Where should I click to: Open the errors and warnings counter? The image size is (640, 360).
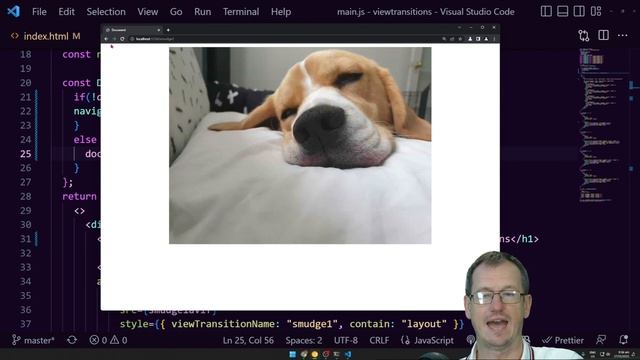pyautogui.click(x=108, y=340)
